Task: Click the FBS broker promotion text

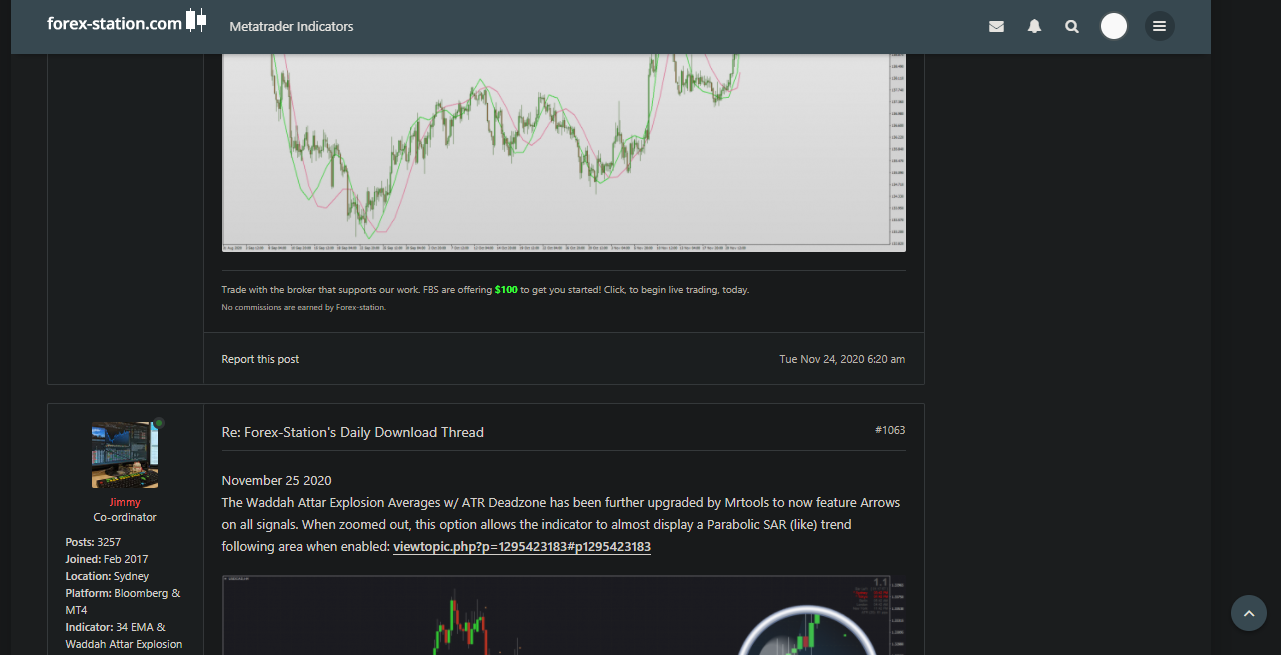Action: click(485, 290)
